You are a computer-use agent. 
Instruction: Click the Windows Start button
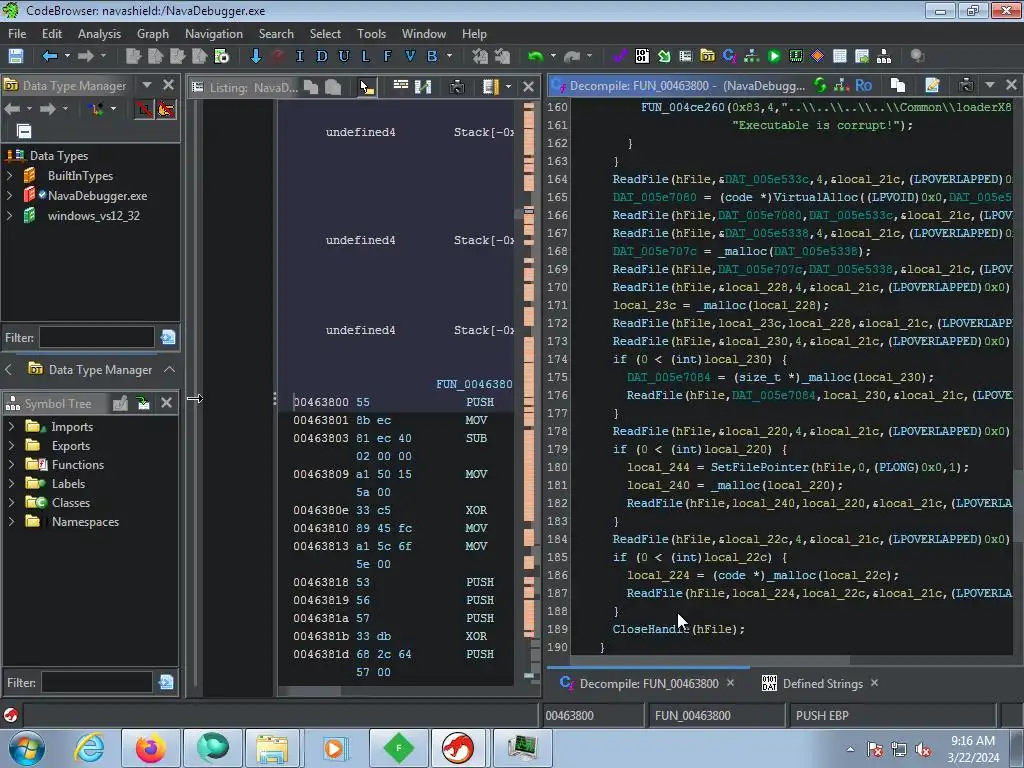coord(27,748)
